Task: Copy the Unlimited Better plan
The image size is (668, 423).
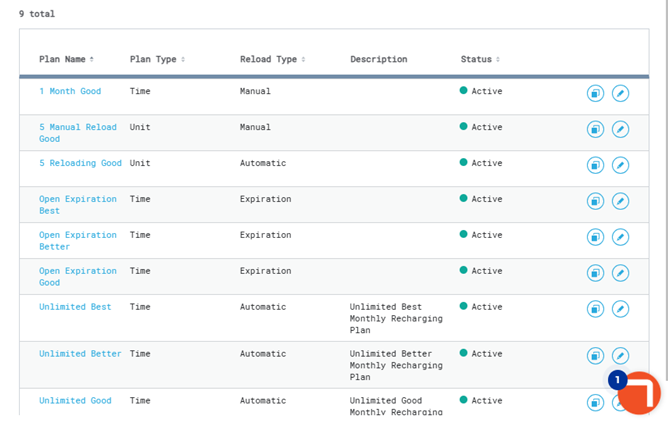Action: coord(595,355)
